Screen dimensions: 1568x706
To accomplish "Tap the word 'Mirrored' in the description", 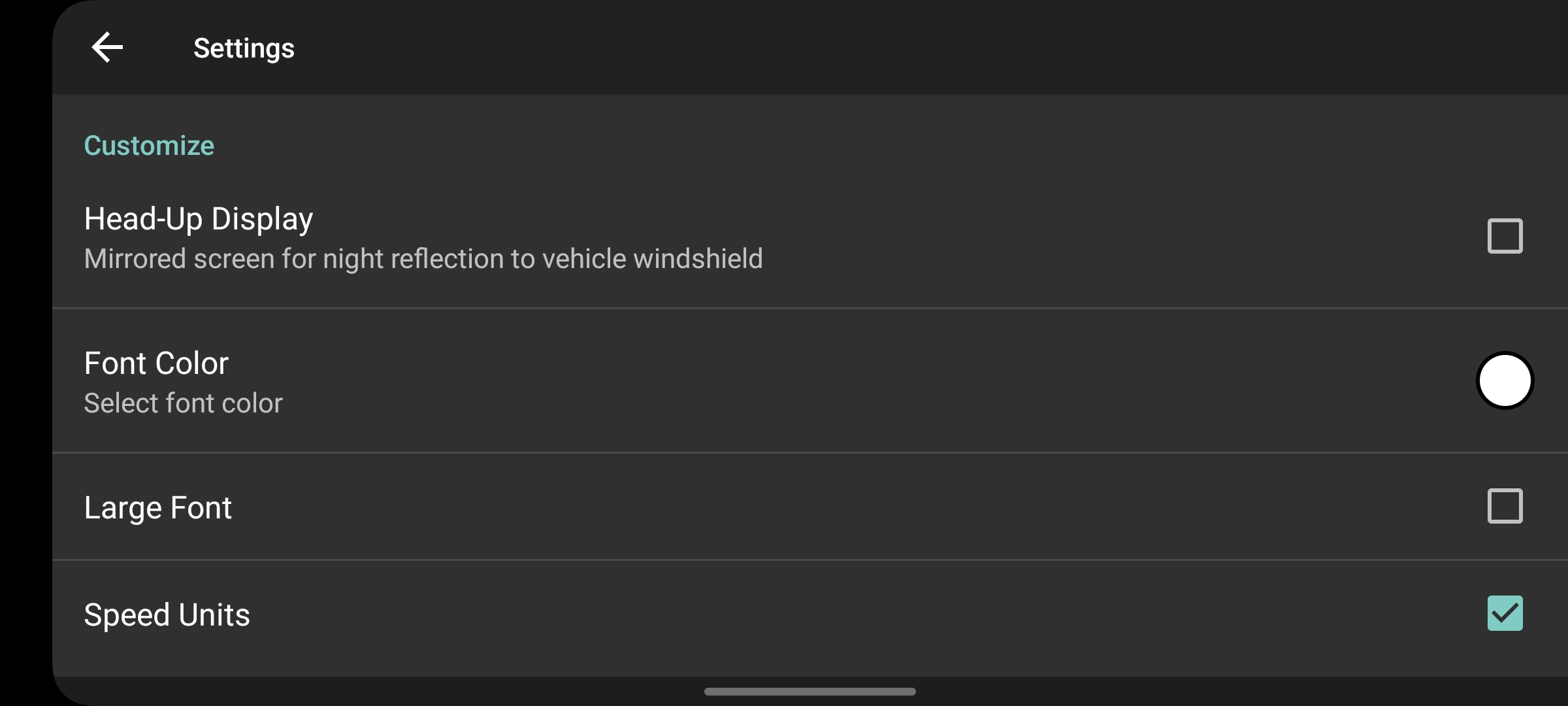I will [x=135, y=259].
